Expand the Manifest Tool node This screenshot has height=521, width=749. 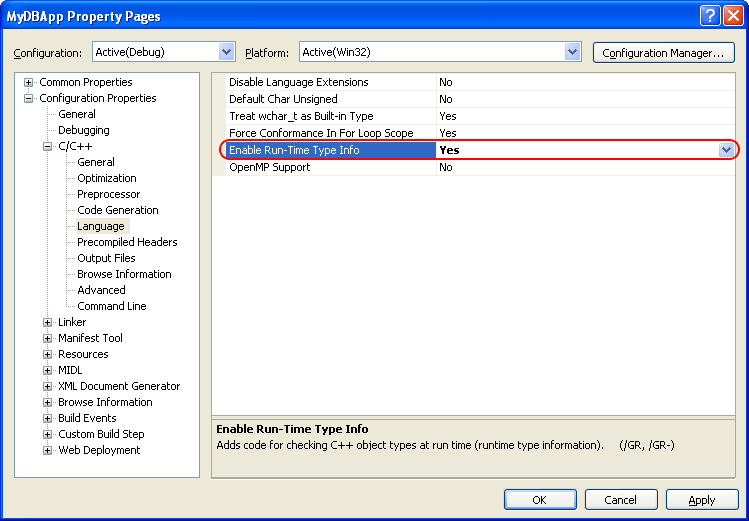(48, 338)
